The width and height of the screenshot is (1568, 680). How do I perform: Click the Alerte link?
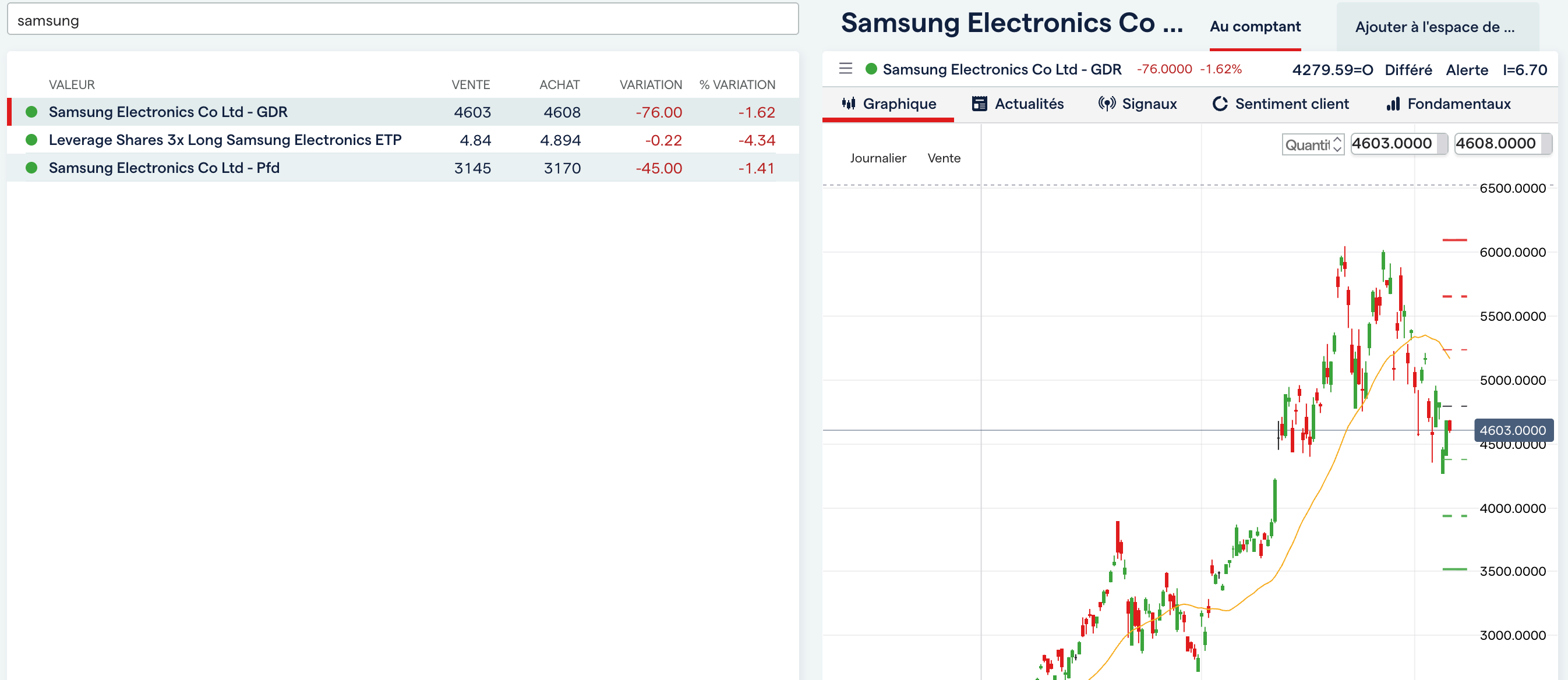point(1466,70)
